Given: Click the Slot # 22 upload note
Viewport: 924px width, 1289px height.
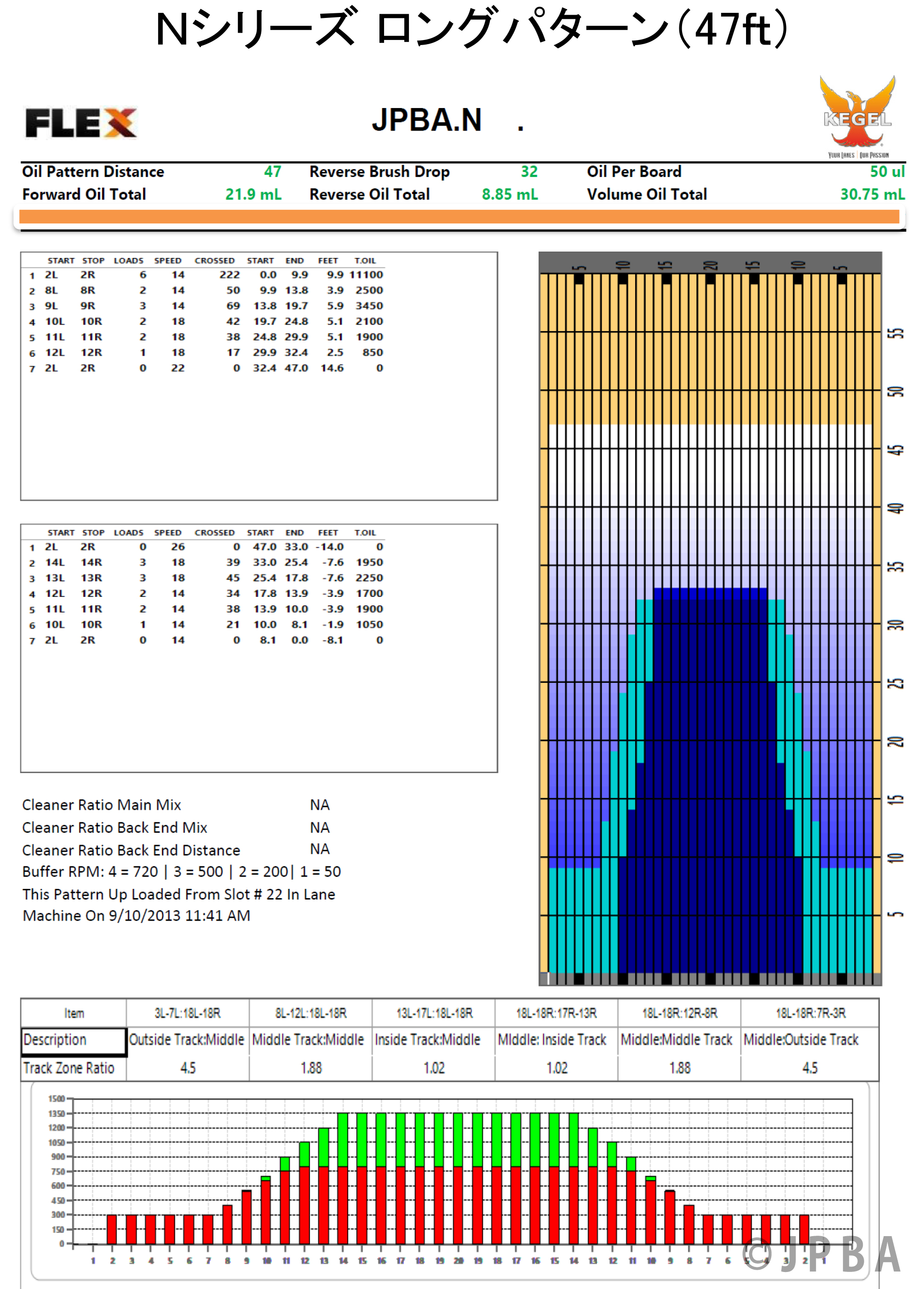Looking at the screenshot, I should pyautogui.click(x=179, y=905).
